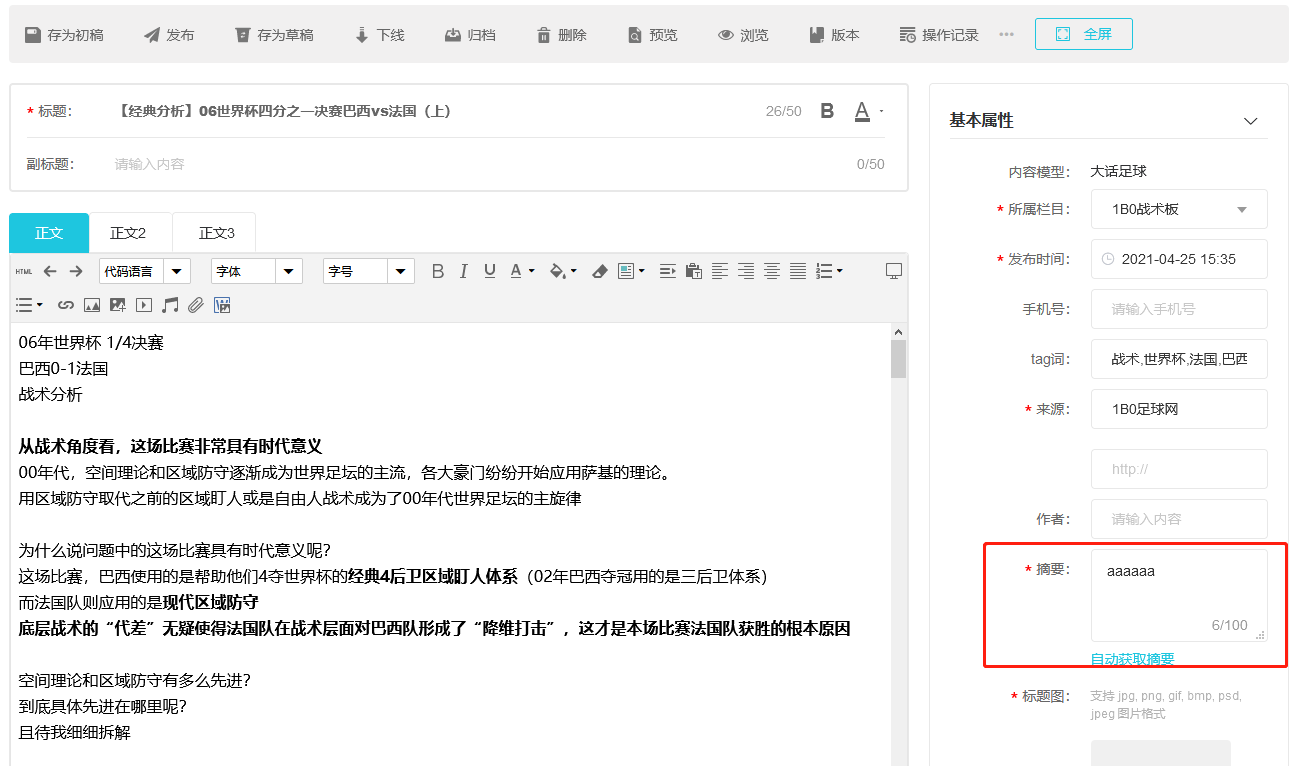Enter fullscreen mode (全屏)
The width and height of the screenshot is (1298, 766).
coord(1084,34)
